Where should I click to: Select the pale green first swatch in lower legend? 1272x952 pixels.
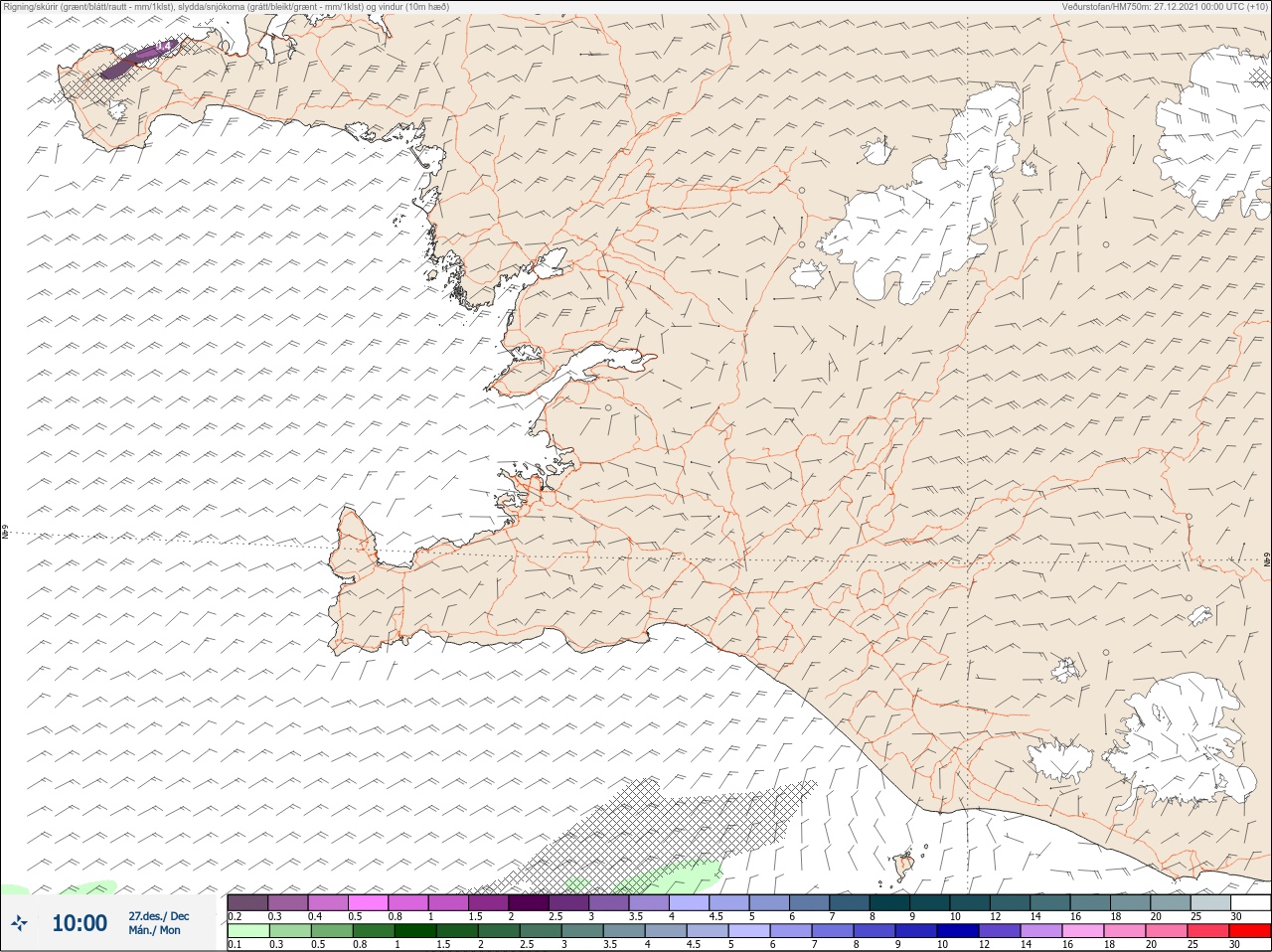[247, 931]
